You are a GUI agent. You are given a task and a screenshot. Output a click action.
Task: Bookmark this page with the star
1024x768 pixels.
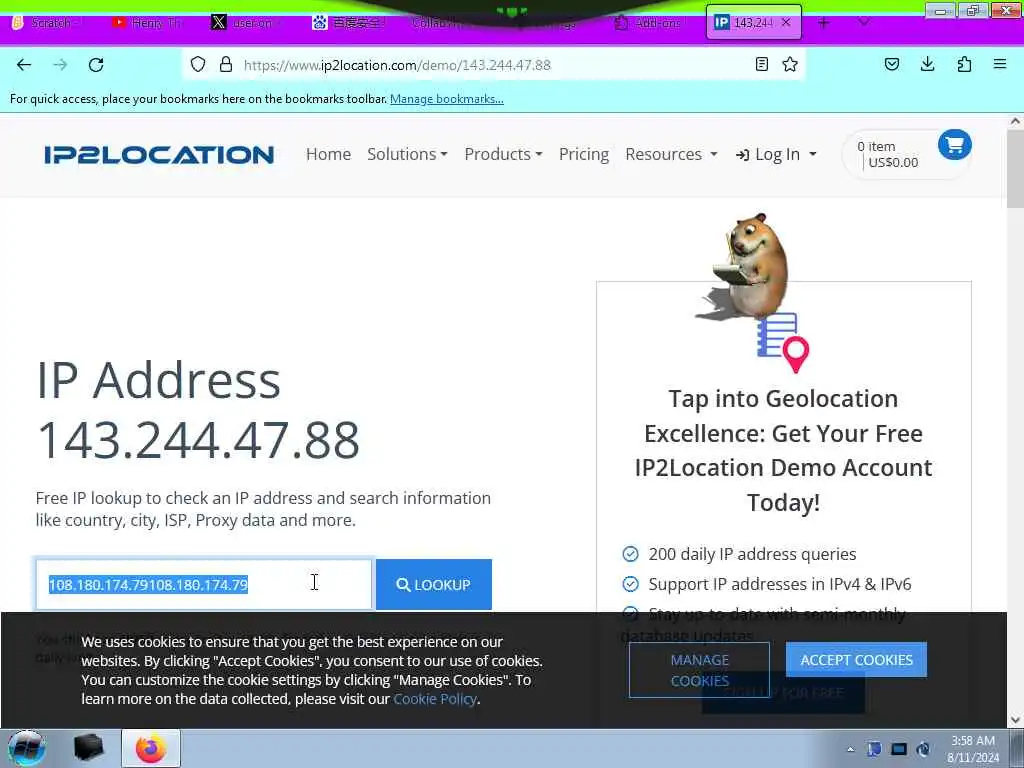(x=790, y=64)
